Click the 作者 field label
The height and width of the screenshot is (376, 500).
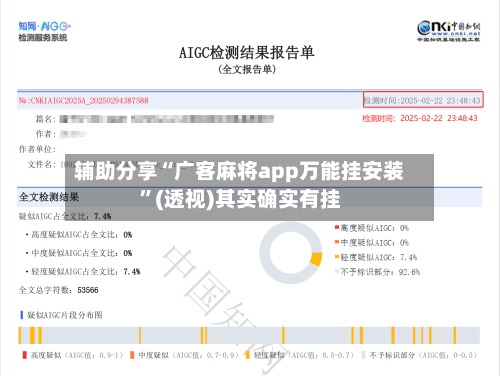(46, 134)
